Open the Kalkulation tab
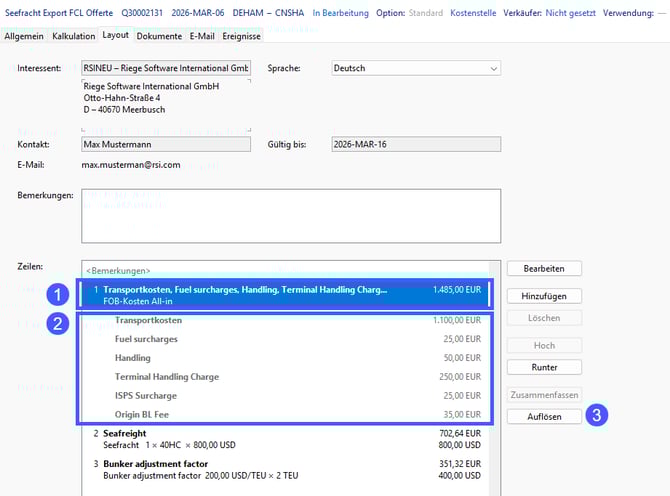Viewport: 670px width, 496px height. tap(74, 36)
